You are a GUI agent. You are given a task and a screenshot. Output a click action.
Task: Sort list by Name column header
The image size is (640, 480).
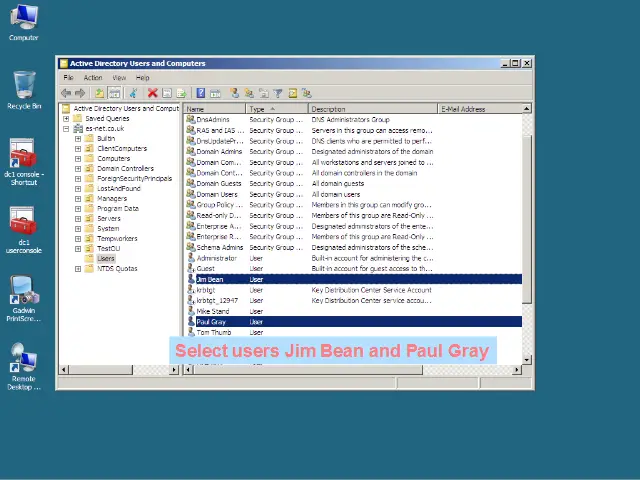(214, 108)
